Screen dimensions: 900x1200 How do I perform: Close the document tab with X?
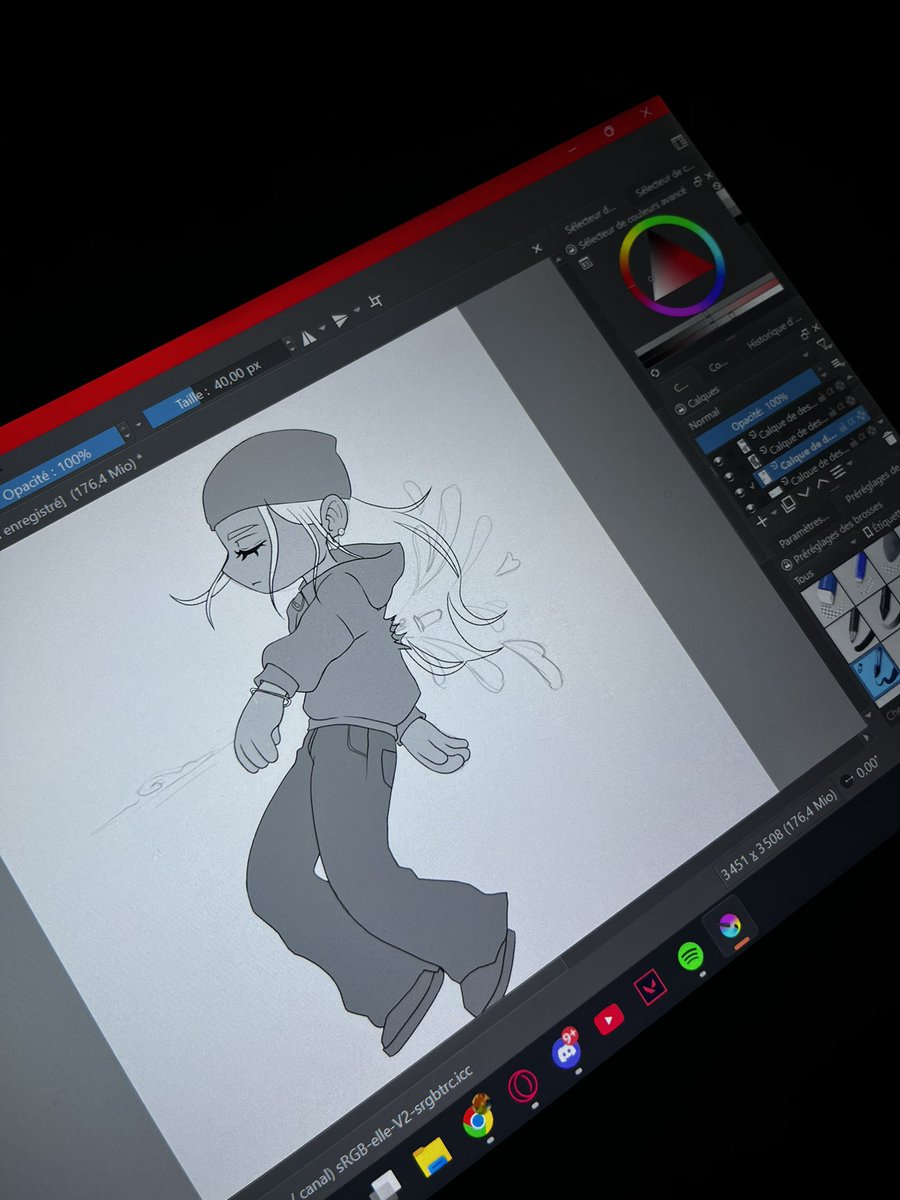pos(536,249)
